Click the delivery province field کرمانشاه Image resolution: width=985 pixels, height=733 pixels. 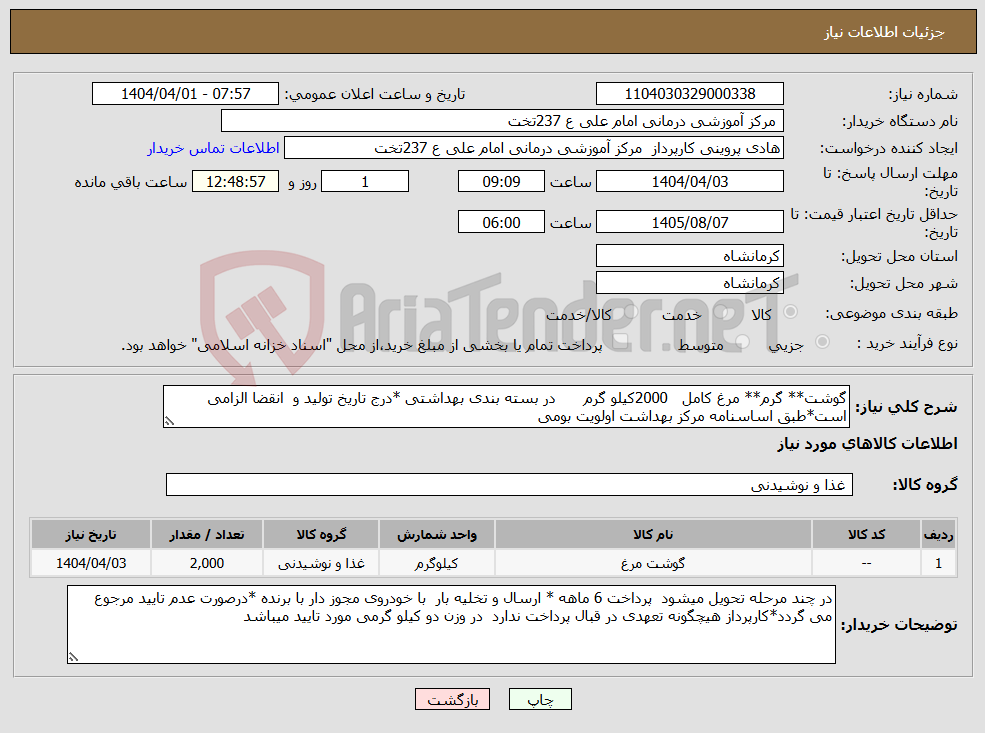(690, 256)
